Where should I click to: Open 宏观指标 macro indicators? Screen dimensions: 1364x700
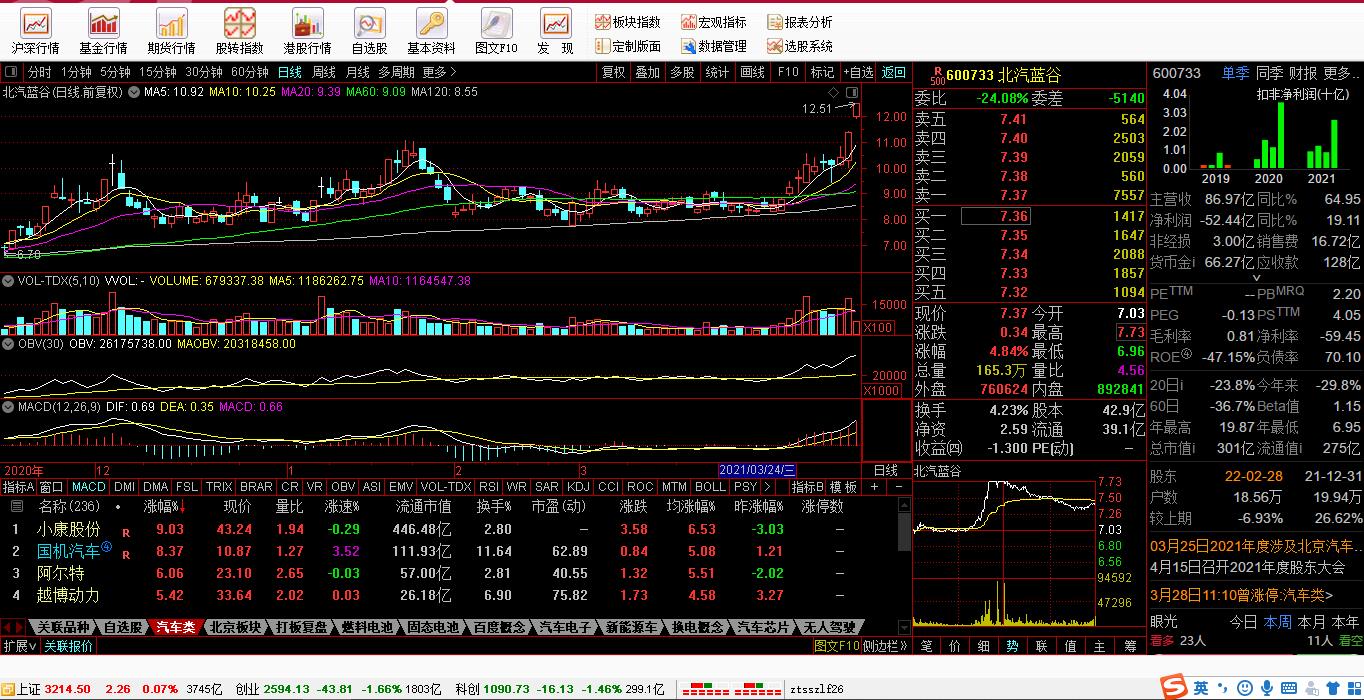coord(714,22)
